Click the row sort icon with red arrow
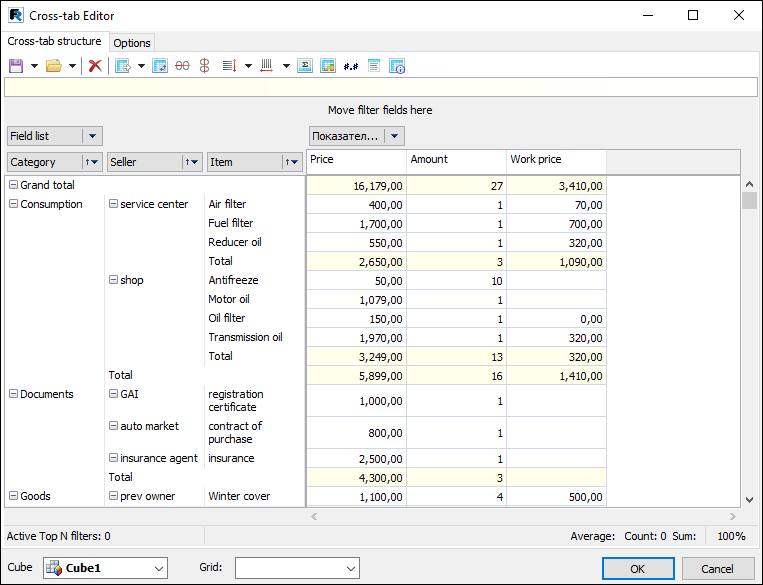Image resolution: width=763 pixels, height=585 pixels. click(228, 66)
